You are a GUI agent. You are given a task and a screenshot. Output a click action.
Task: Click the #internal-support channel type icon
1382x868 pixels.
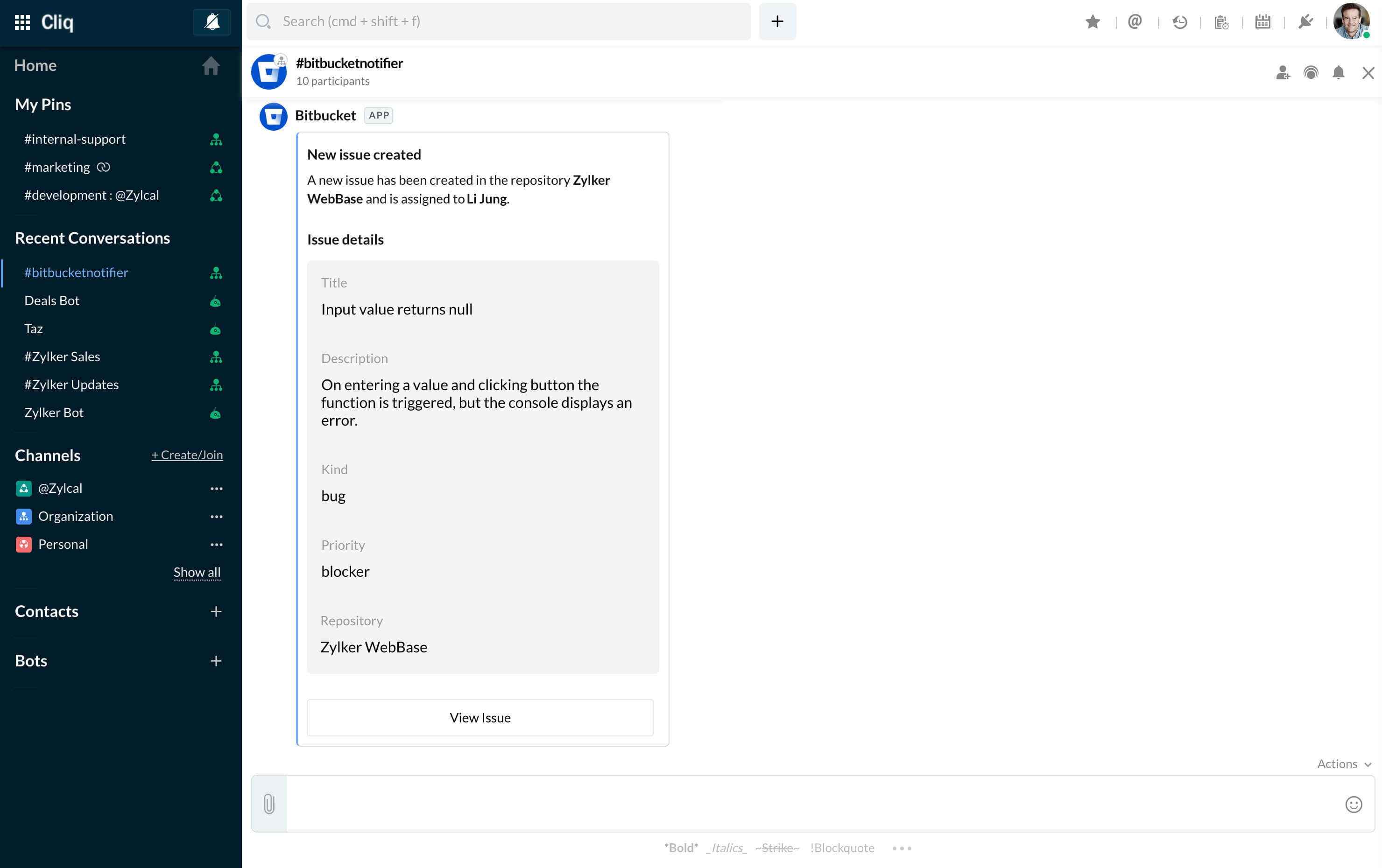216,140
